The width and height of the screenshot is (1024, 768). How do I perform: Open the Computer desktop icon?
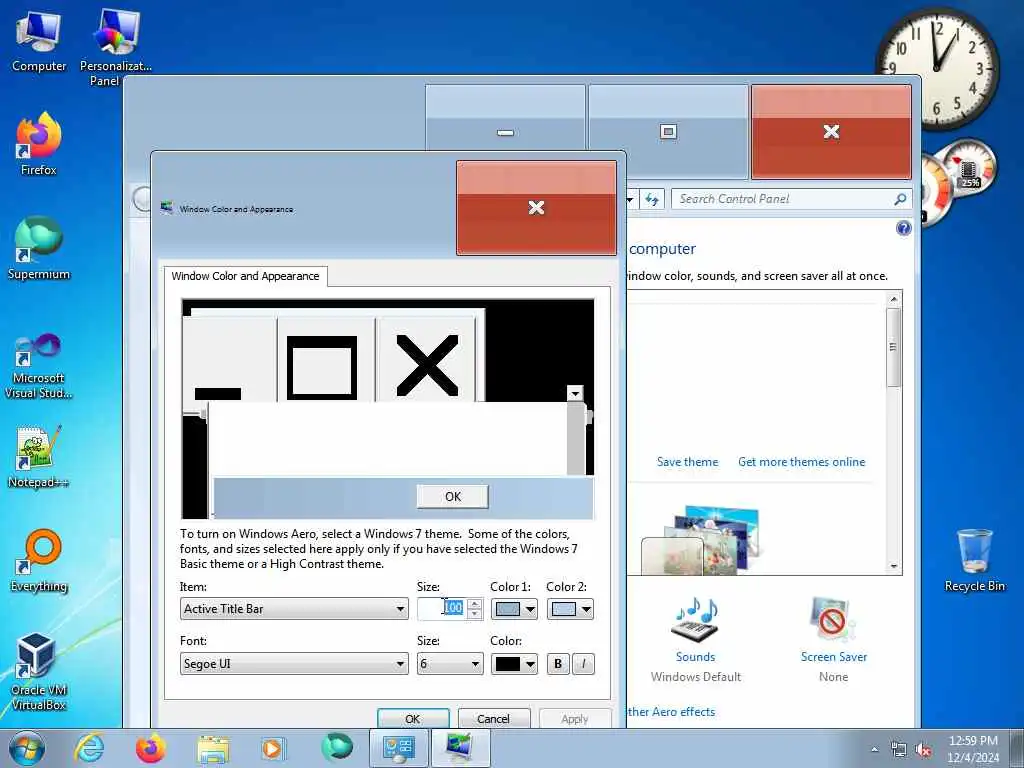pyautogui.click(x=39, y=41)
